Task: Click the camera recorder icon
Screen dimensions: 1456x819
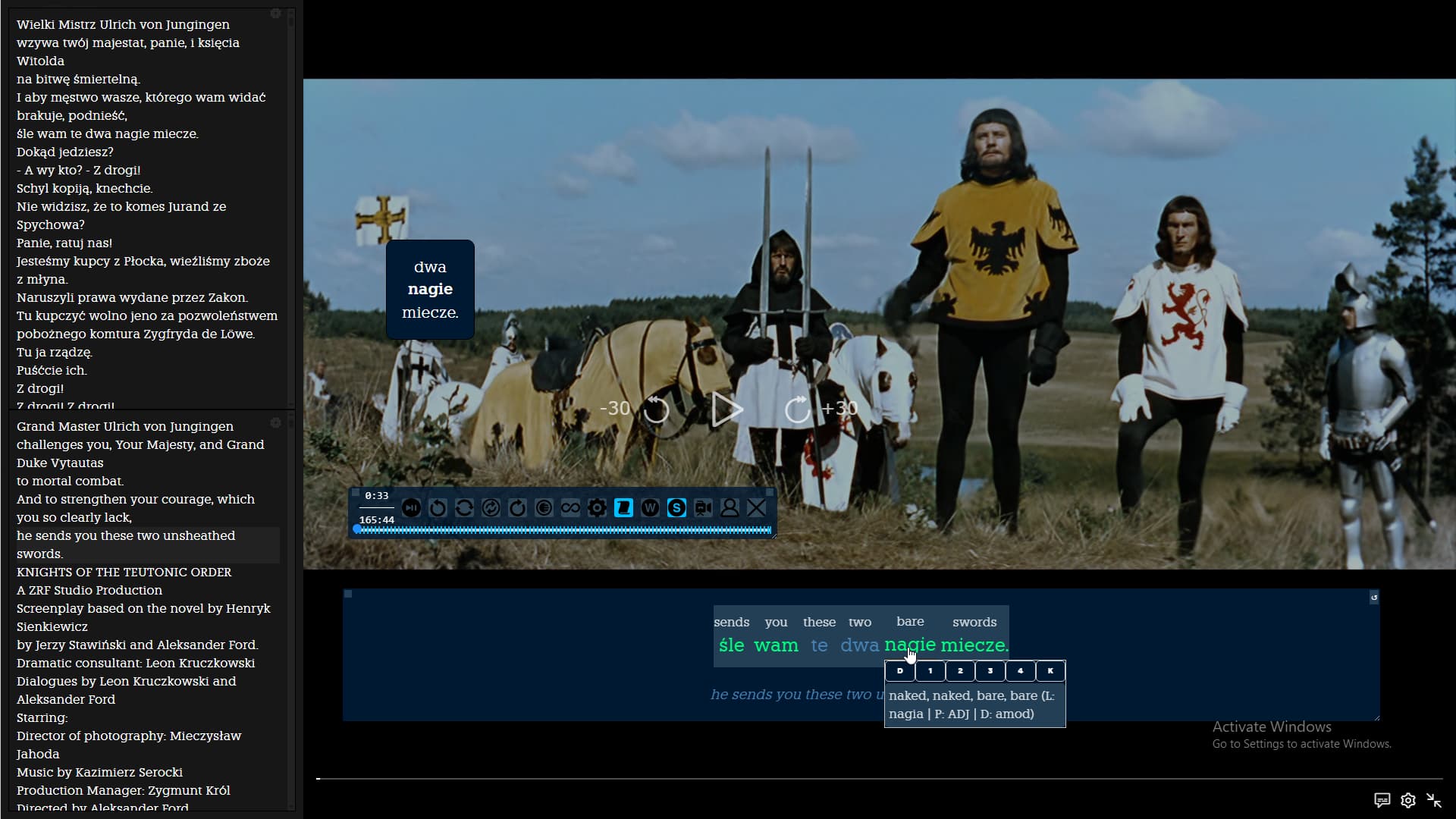Action: pyautogui.click(x=703, y=508)
